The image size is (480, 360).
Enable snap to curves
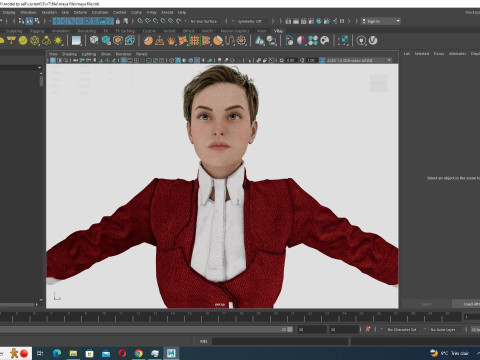point(148,21)
